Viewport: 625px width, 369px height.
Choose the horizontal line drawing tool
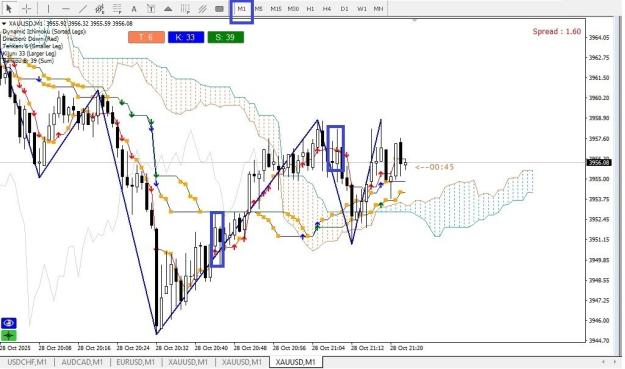pos(66,8)
